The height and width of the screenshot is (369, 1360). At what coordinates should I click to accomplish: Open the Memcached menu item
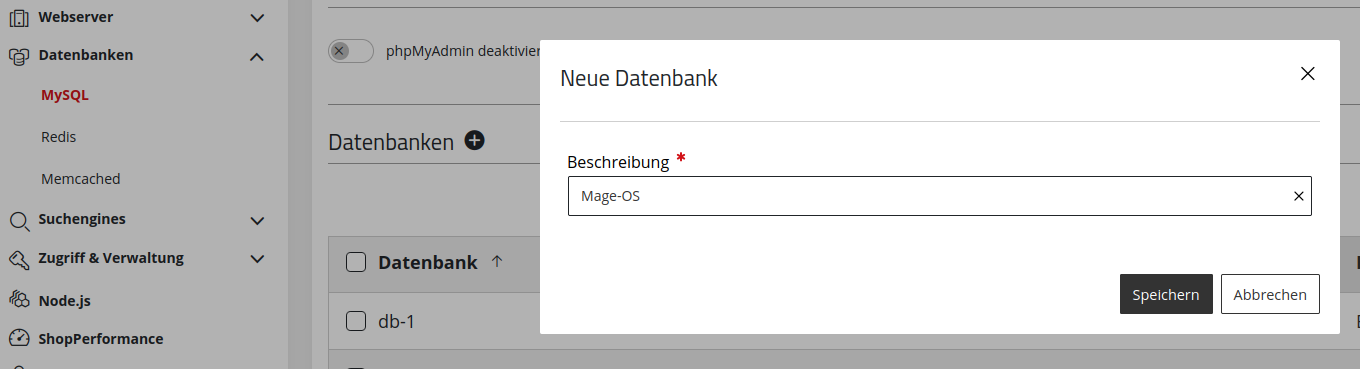point(81,179)
